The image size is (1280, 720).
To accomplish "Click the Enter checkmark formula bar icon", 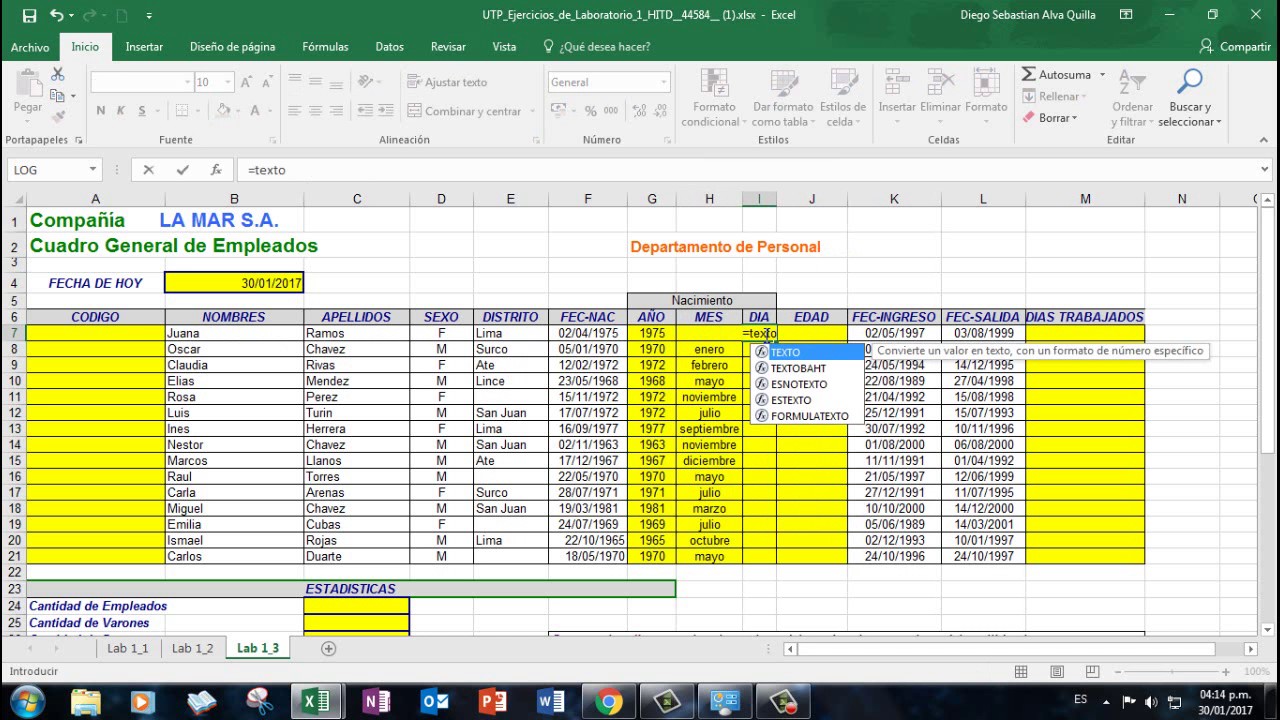I will [x=182, y=170].
